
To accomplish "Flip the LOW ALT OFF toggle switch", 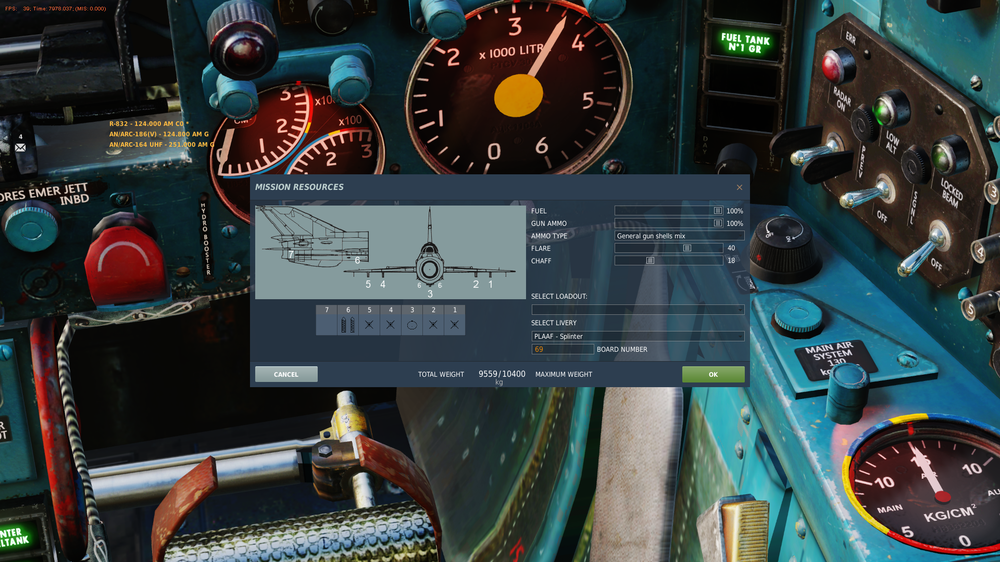I will pyautogui.click(x=866, y=194).
